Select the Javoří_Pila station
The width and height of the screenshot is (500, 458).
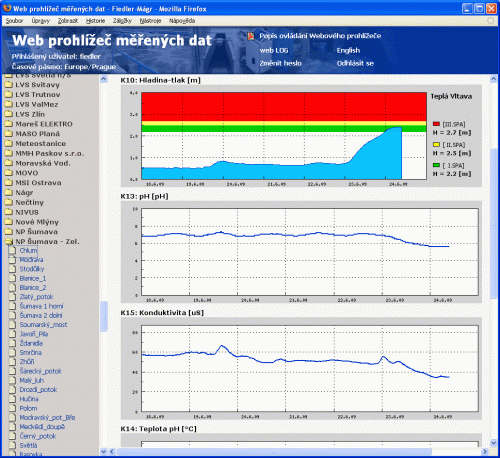pos(34,334)
